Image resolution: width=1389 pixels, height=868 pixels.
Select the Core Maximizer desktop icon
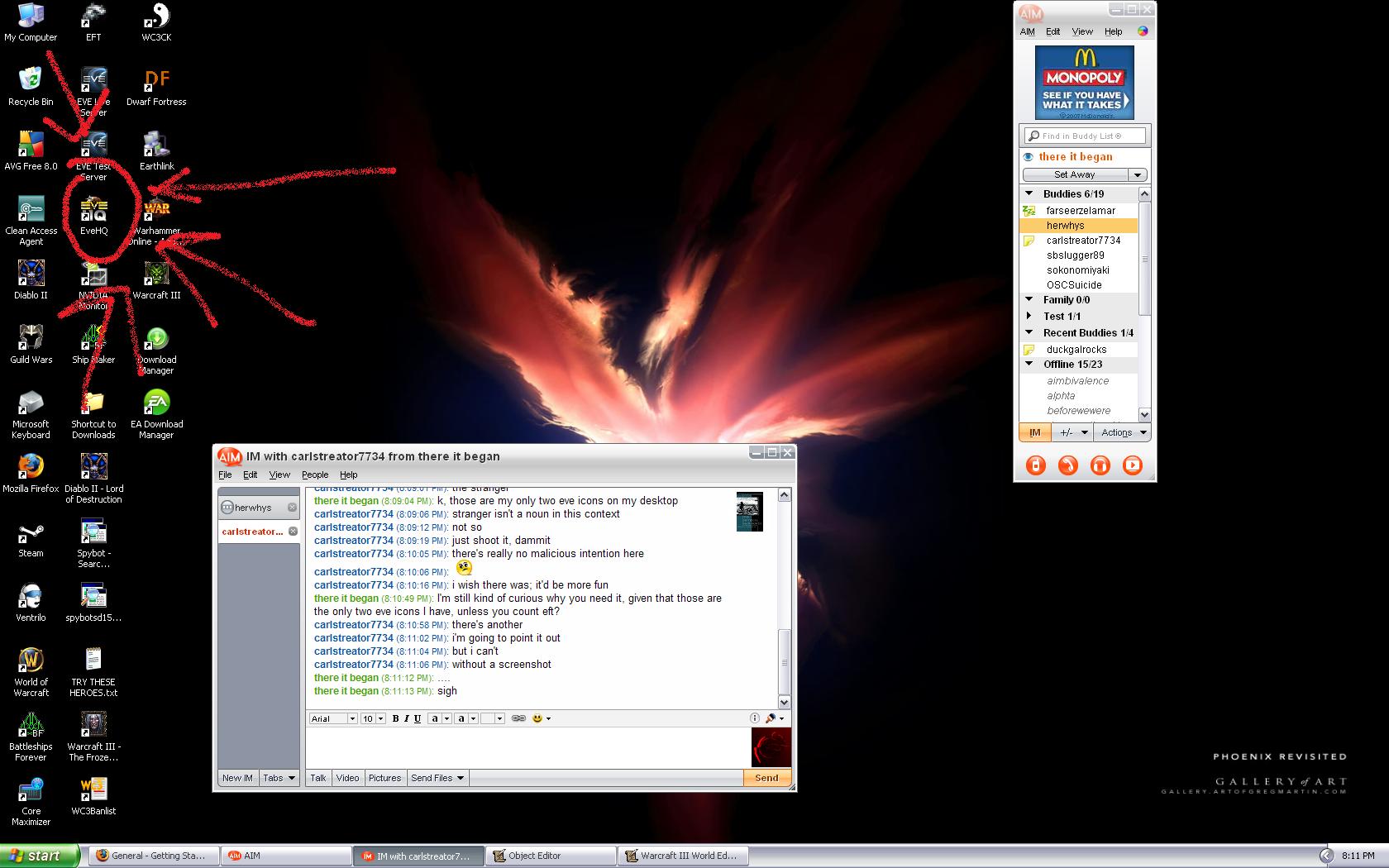point(31,801)
